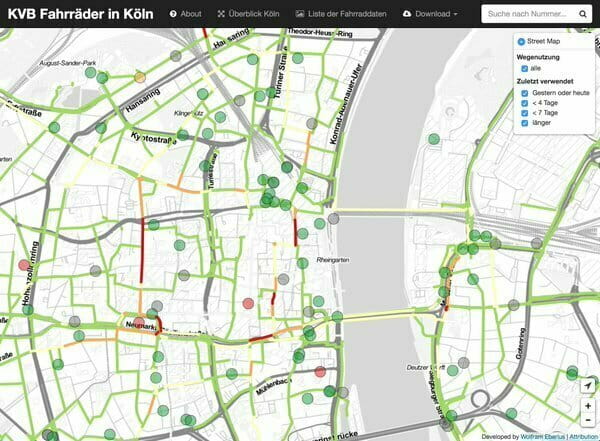
Task: Toggle the < 7 Tage checkbox
Action: 525,113
